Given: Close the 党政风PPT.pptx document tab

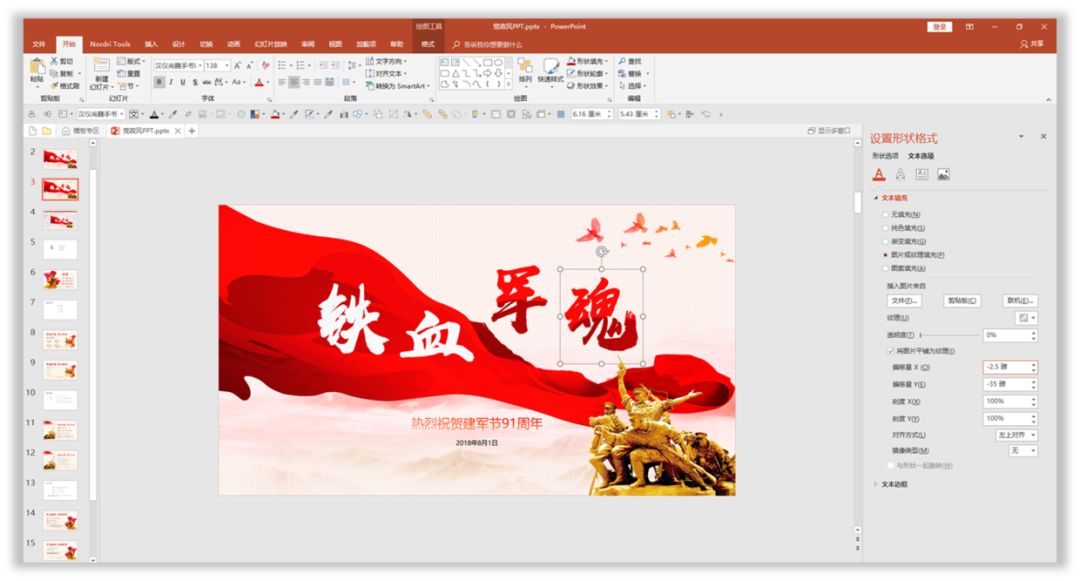Looking at the screenshot, I should [x=178, y=131].
